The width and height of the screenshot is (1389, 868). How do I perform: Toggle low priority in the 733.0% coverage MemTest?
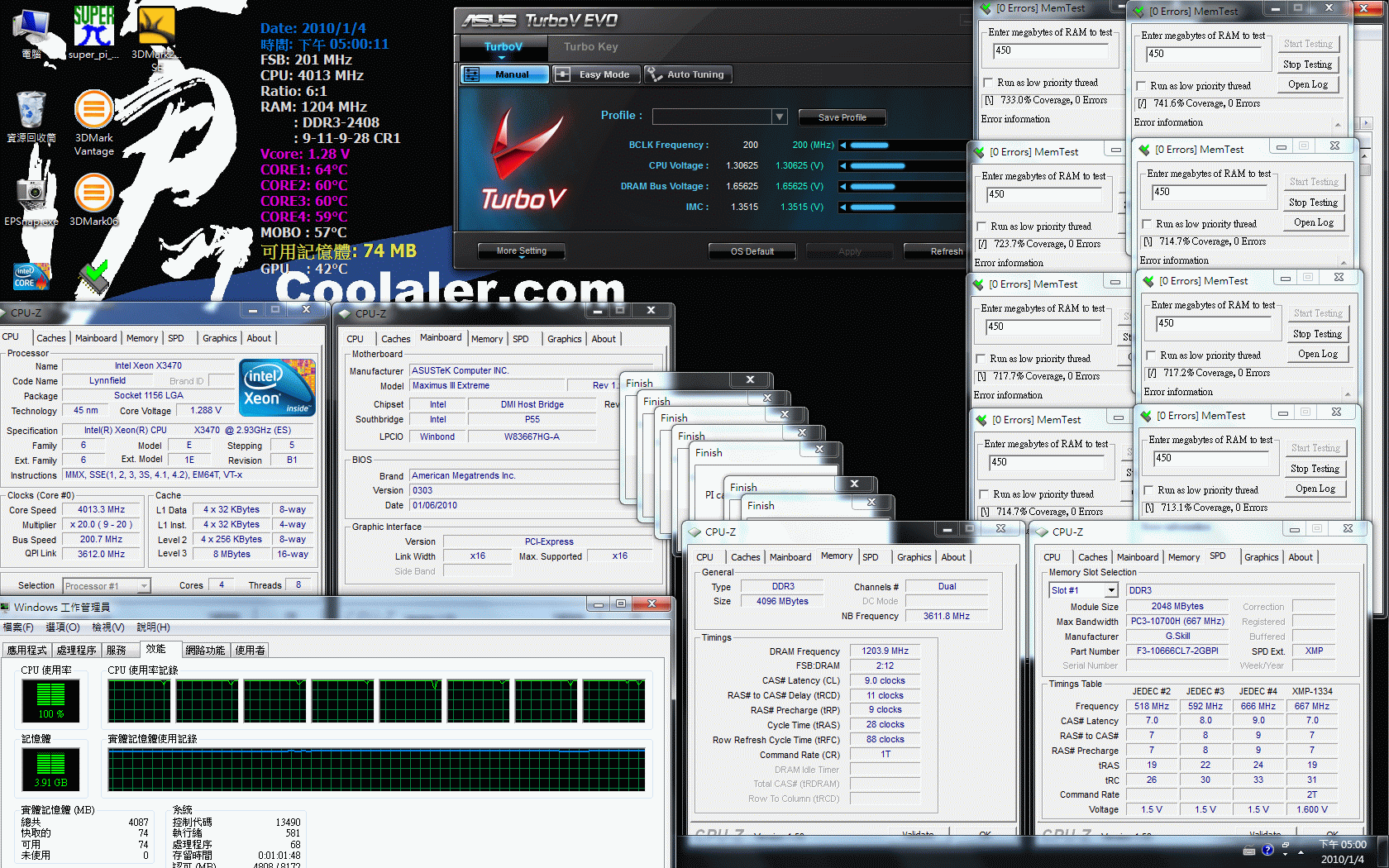(x=988, y=83)
